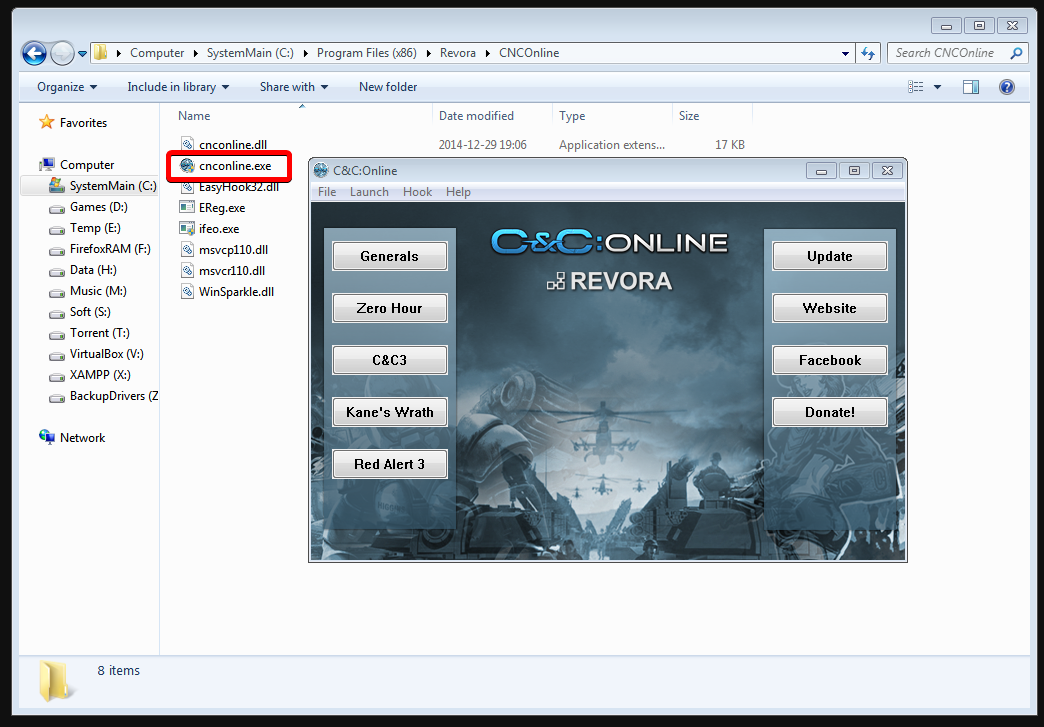
Task: Click the Donate! button
Action: click(830, 412)
